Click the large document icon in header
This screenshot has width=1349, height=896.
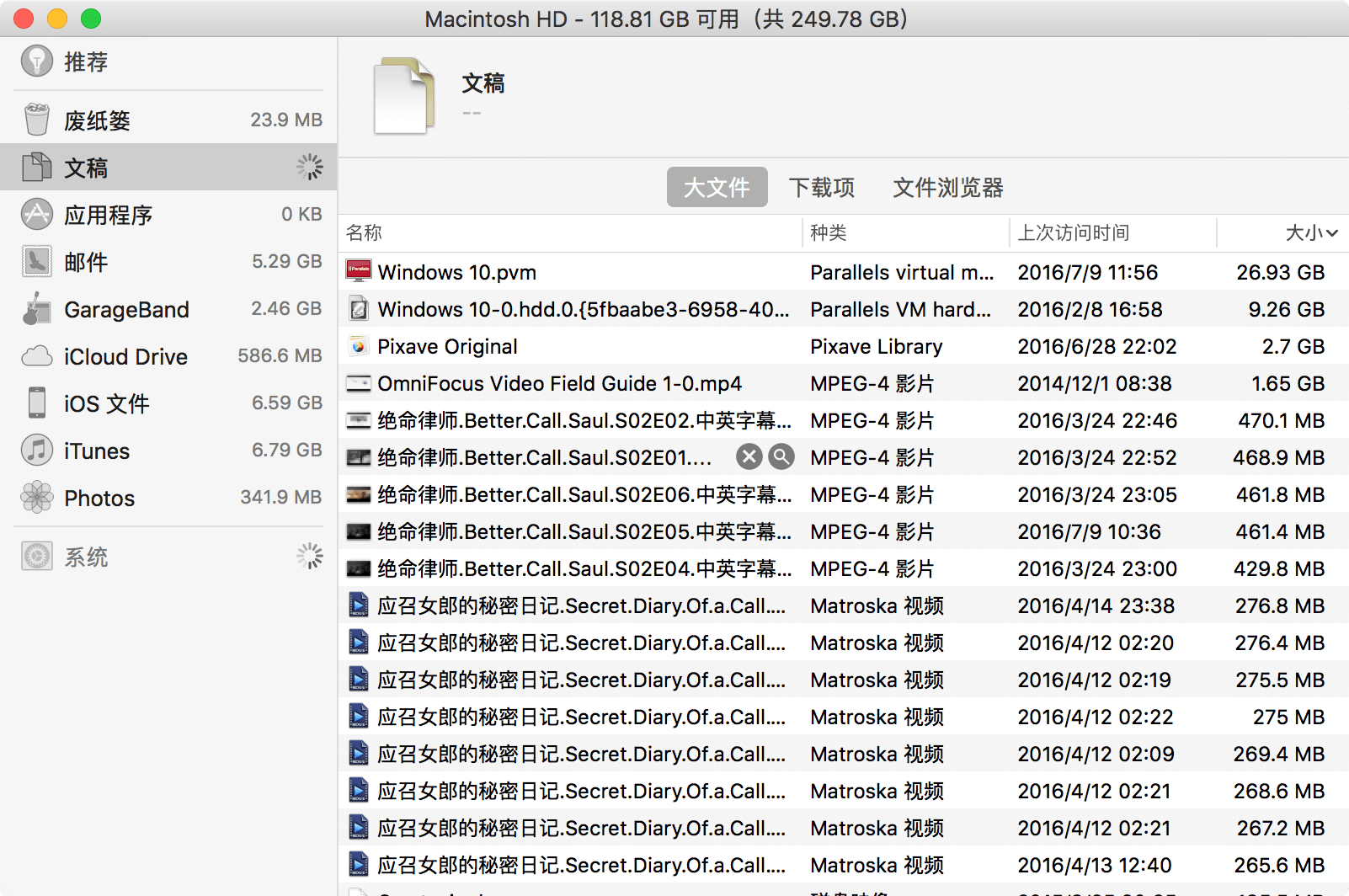pos(404,96)
